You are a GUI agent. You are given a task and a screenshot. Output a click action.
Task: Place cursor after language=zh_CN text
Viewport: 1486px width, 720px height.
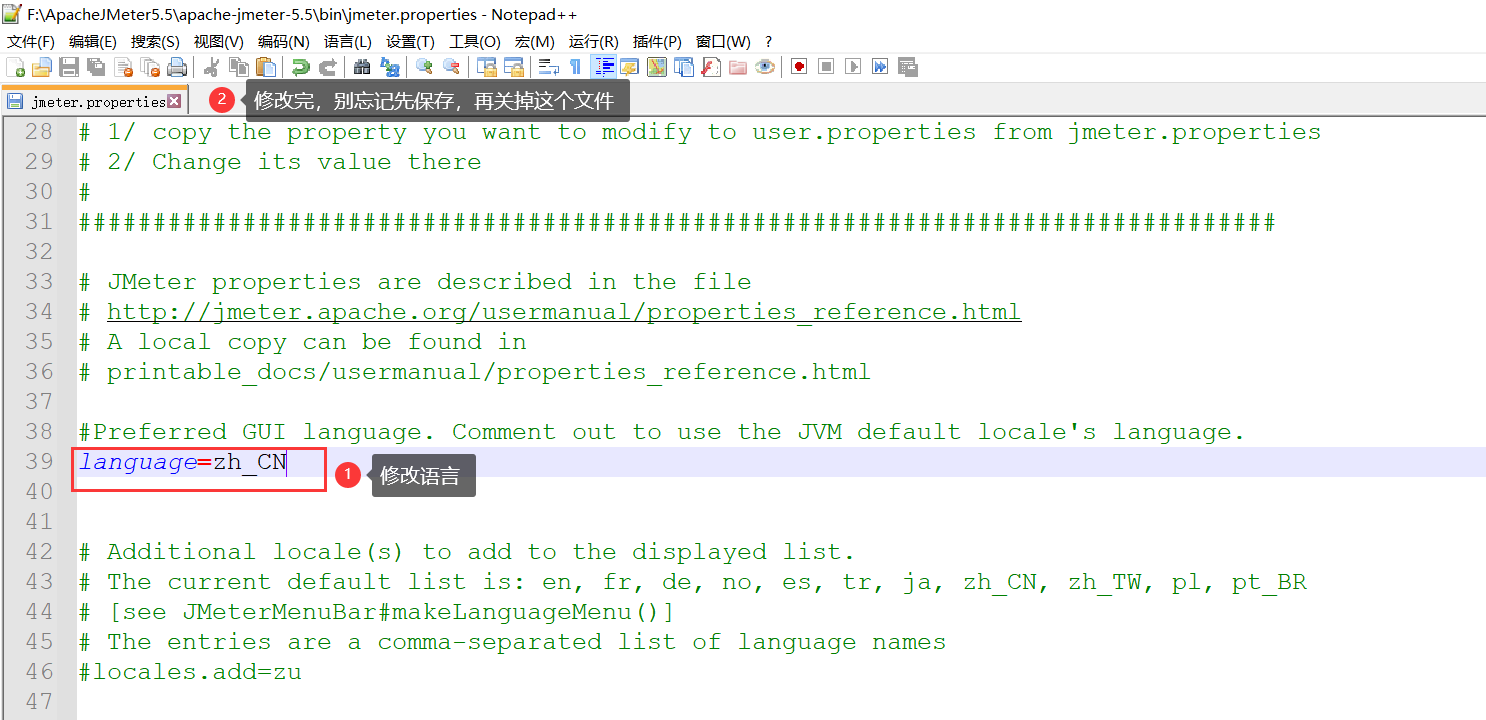point(287,462)
